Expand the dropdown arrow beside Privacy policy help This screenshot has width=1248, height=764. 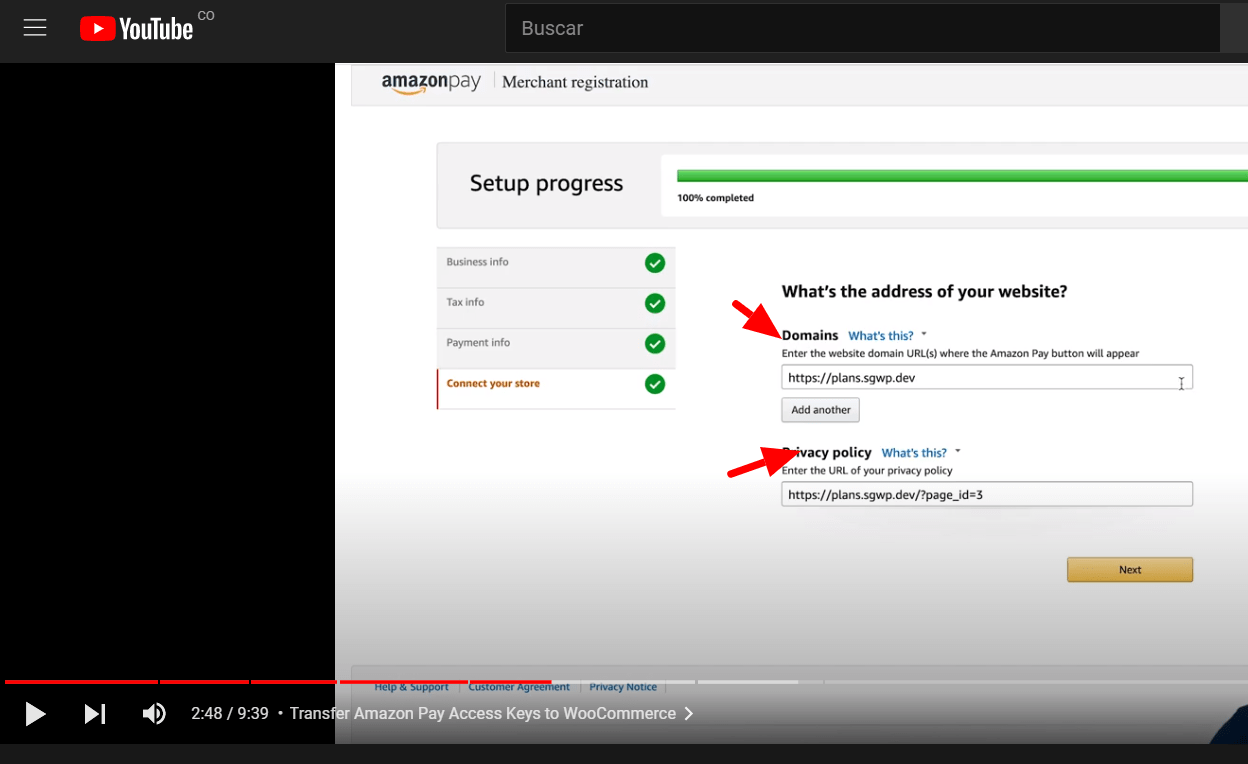[x=958, y=452]
